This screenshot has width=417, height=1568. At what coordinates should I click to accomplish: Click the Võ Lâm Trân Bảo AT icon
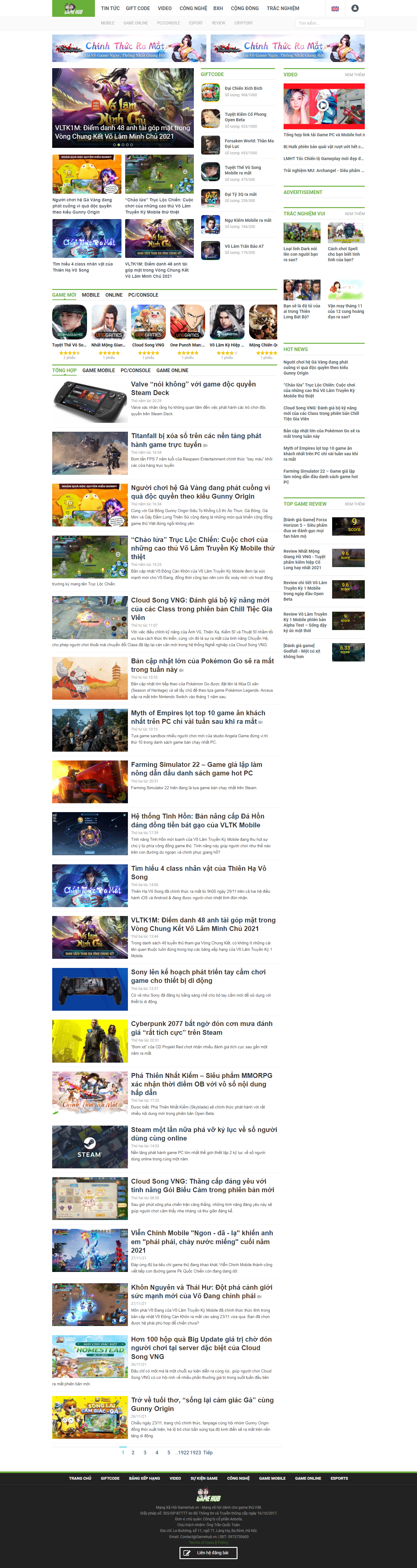(210, 250)
